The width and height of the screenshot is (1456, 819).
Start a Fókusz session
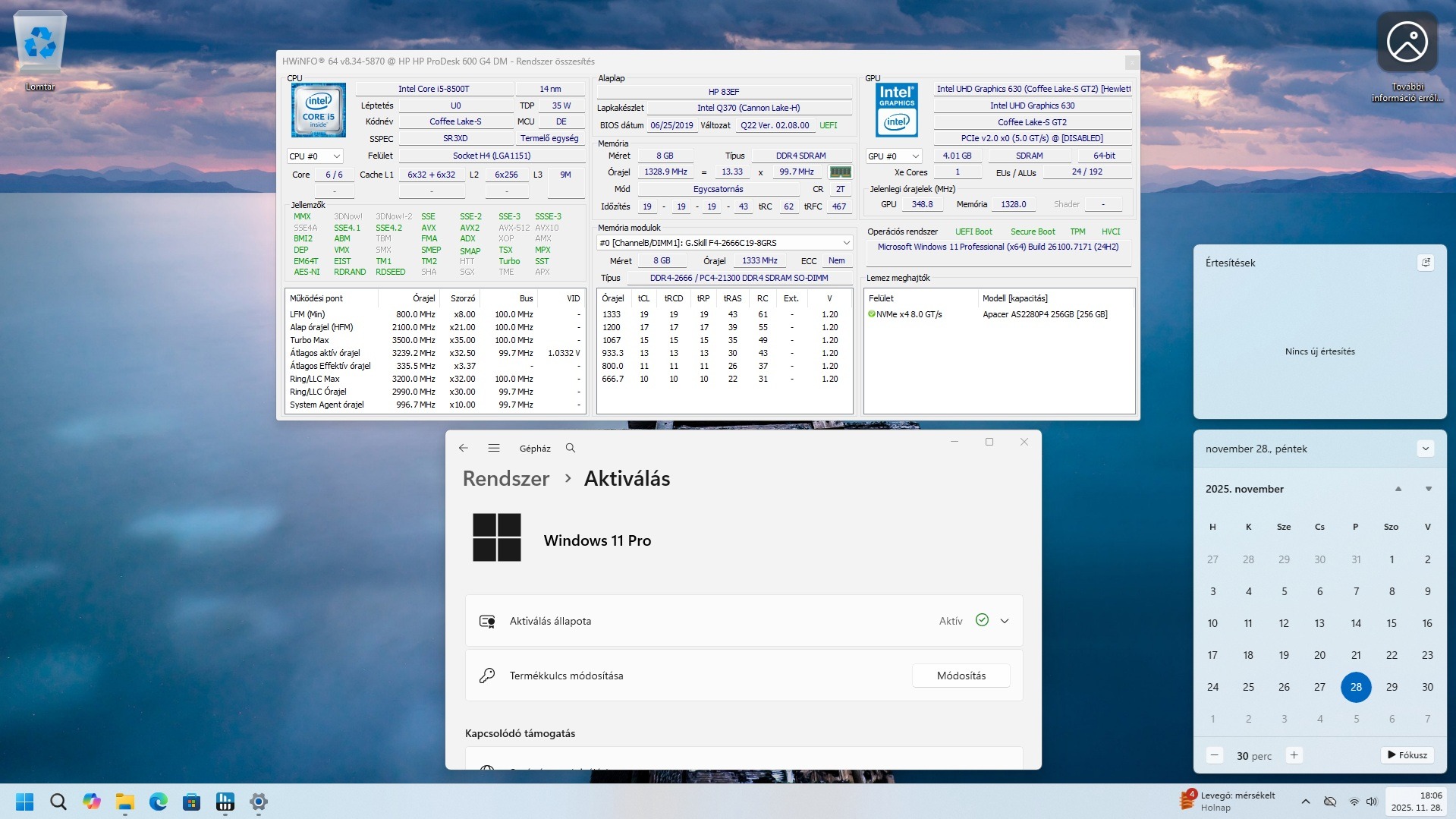click(1407, 755)
